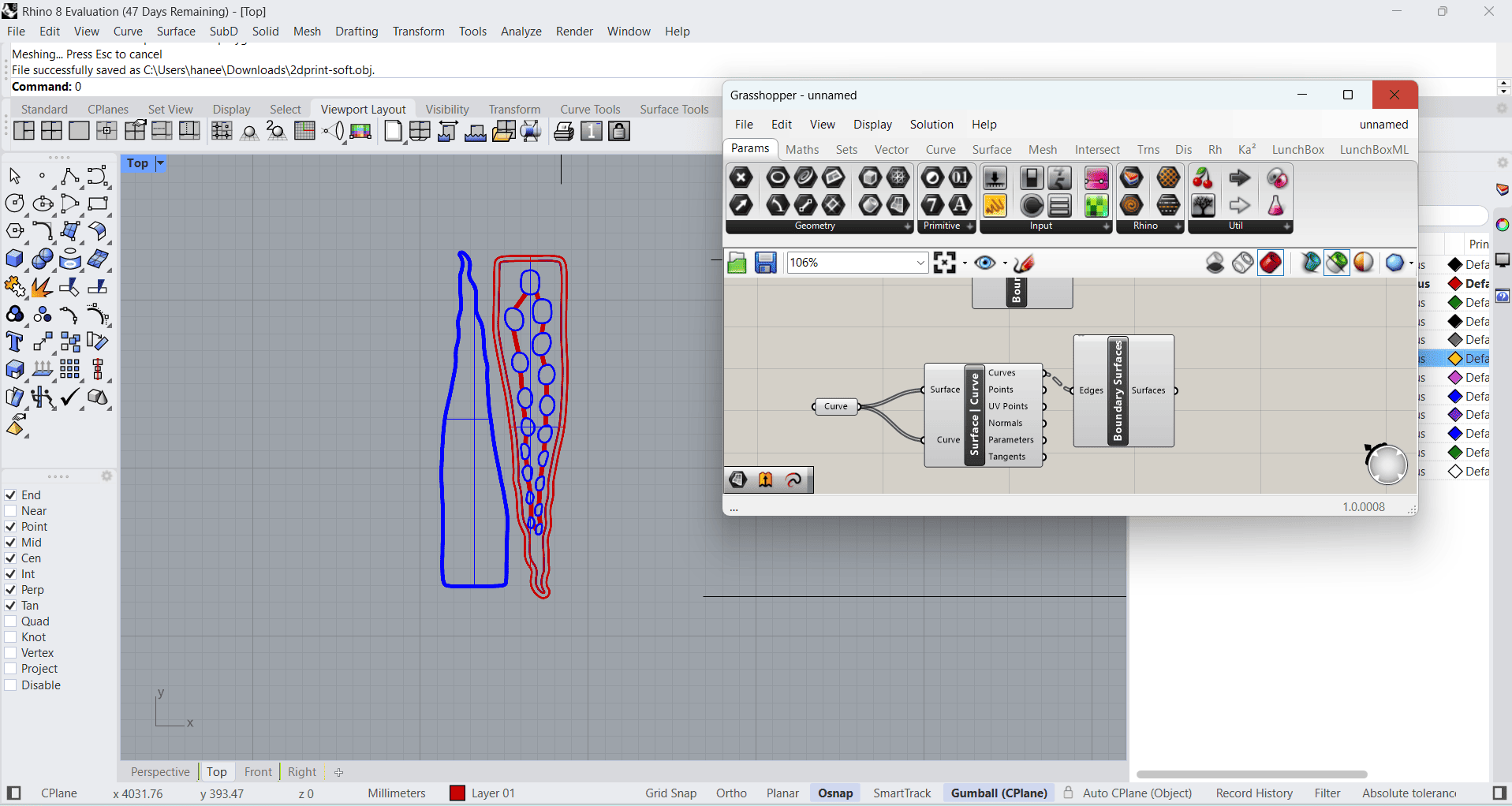Image resolution: width=1512 pixels, height=806 pixels.
Task: Click the Grasshopper open file folder icon
Action: (x=737, y=263)
